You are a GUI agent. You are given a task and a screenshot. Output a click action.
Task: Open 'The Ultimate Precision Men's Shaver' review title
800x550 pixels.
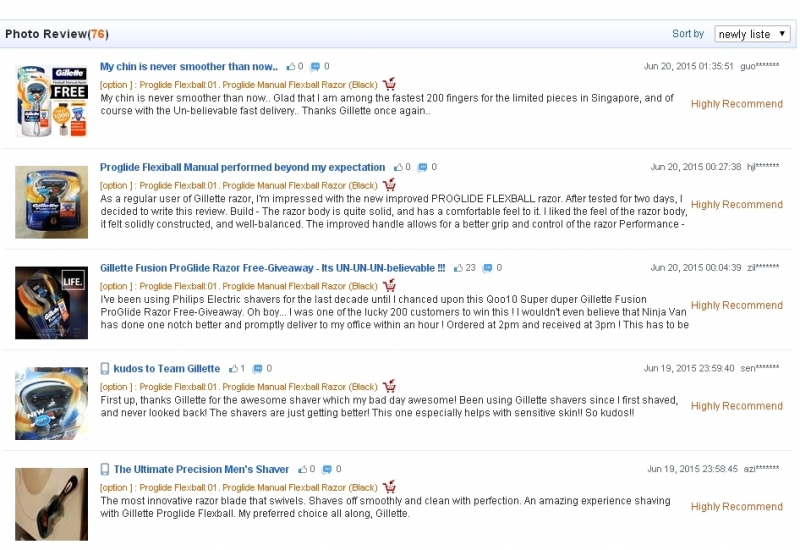201,469
